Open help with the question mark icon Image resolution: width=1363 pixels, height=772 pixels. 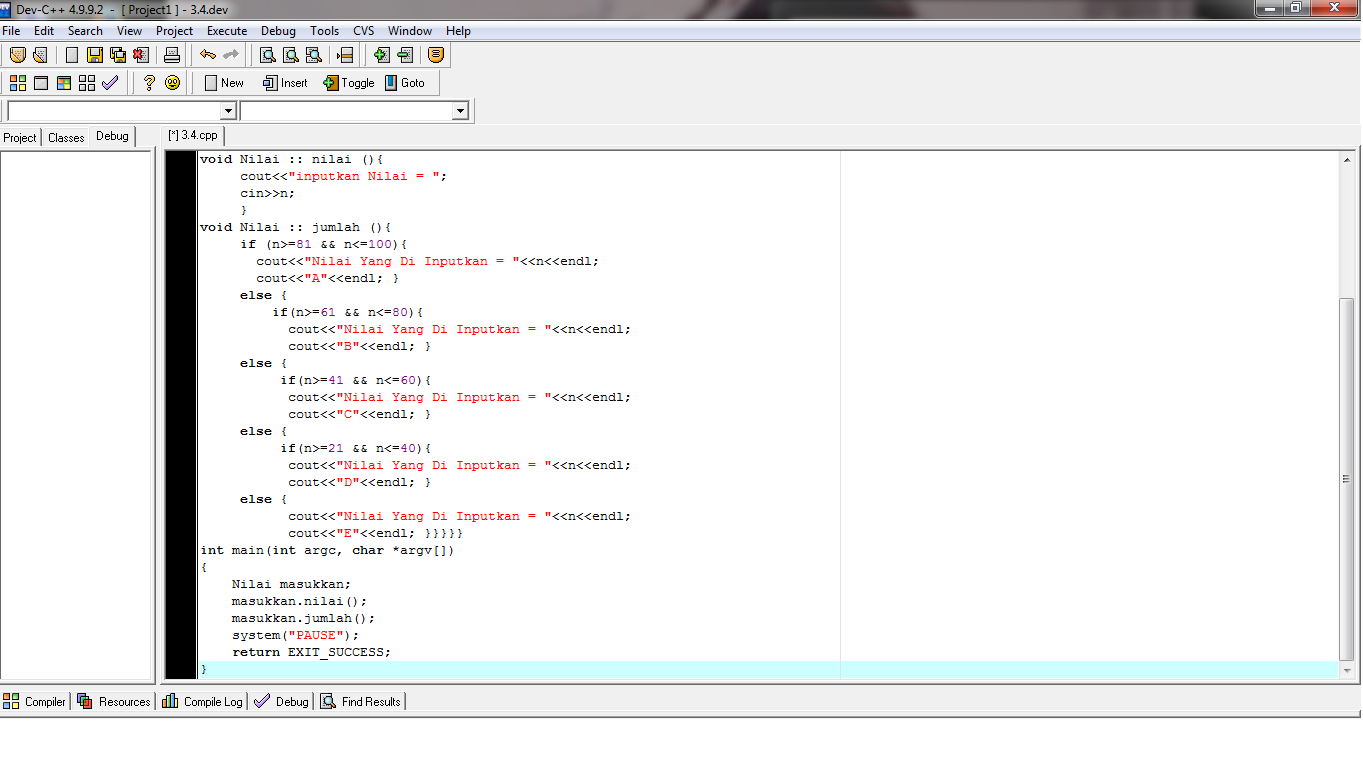149,83
